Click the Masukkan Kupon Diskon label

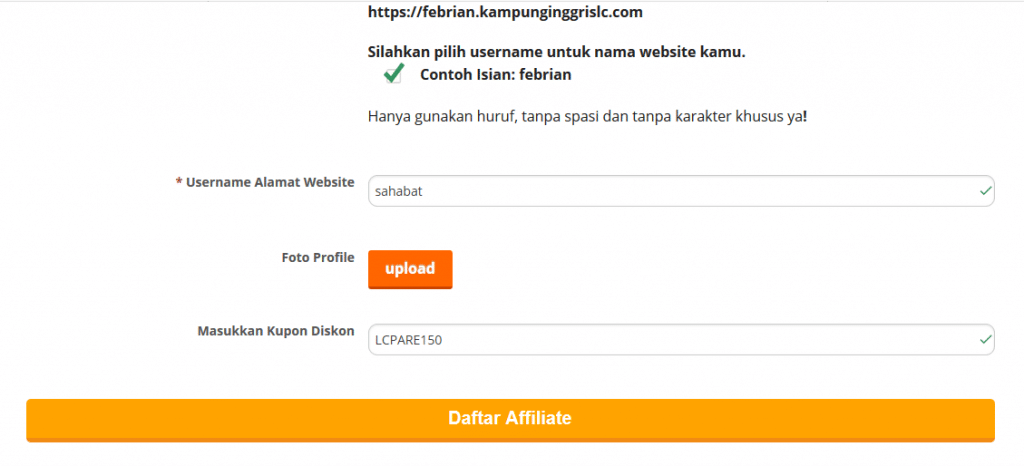276,331
